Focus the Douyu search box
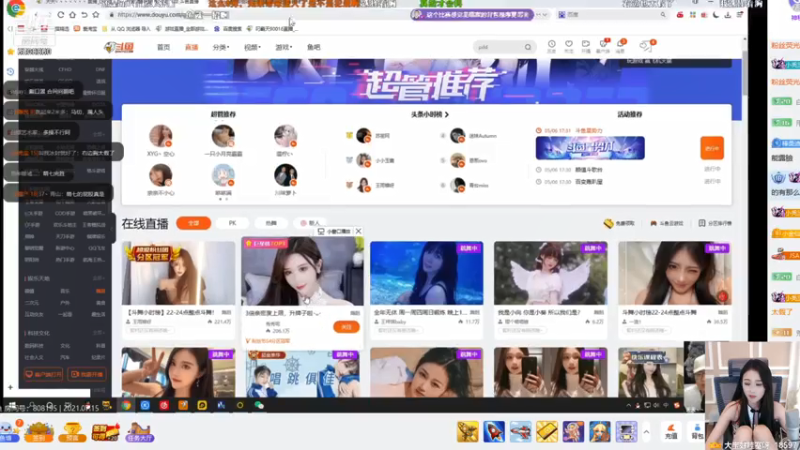800x450 pixels. (x=499, y=47)
